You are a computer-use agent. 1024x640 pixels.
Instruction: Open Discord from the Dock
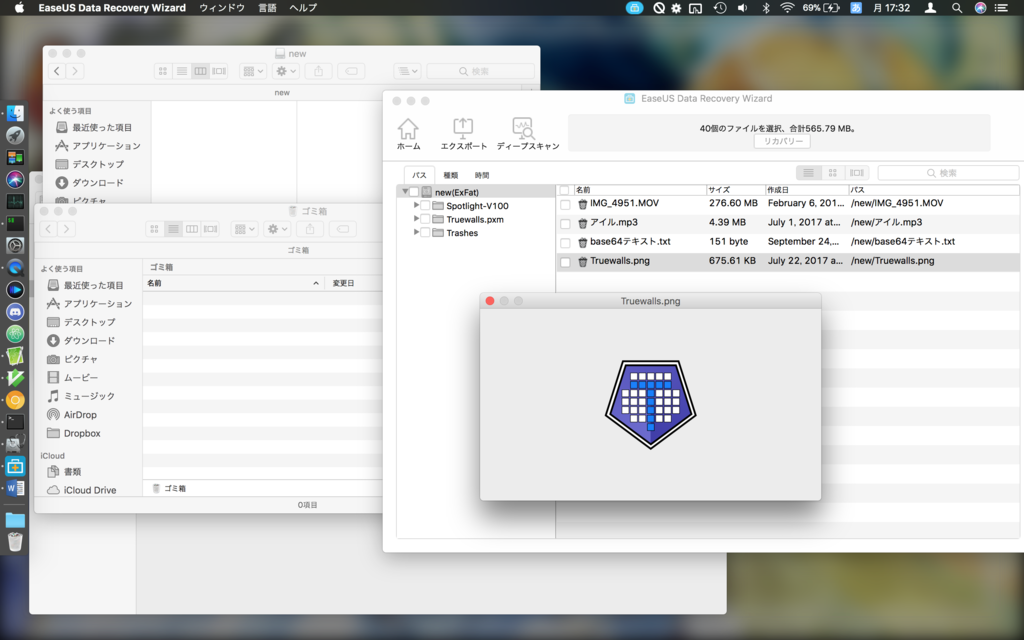tap(15, 312)
